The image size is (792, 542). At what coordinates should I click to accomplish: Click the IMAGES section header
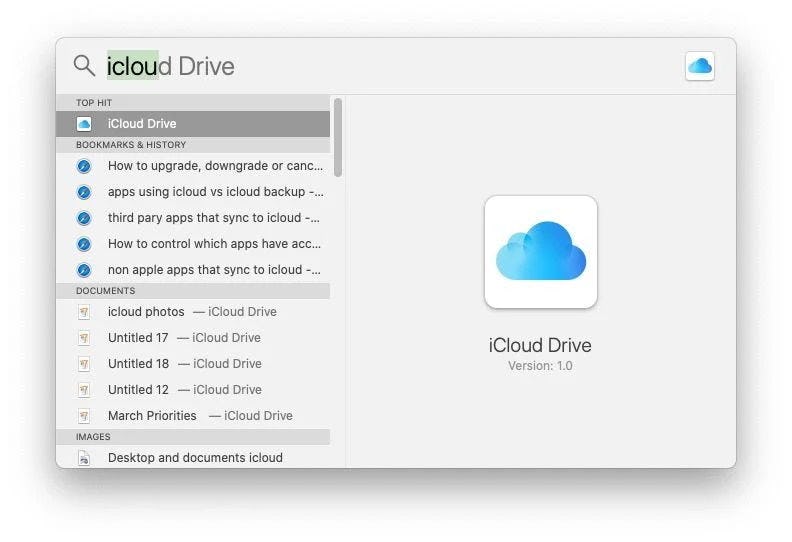[192, 437]
